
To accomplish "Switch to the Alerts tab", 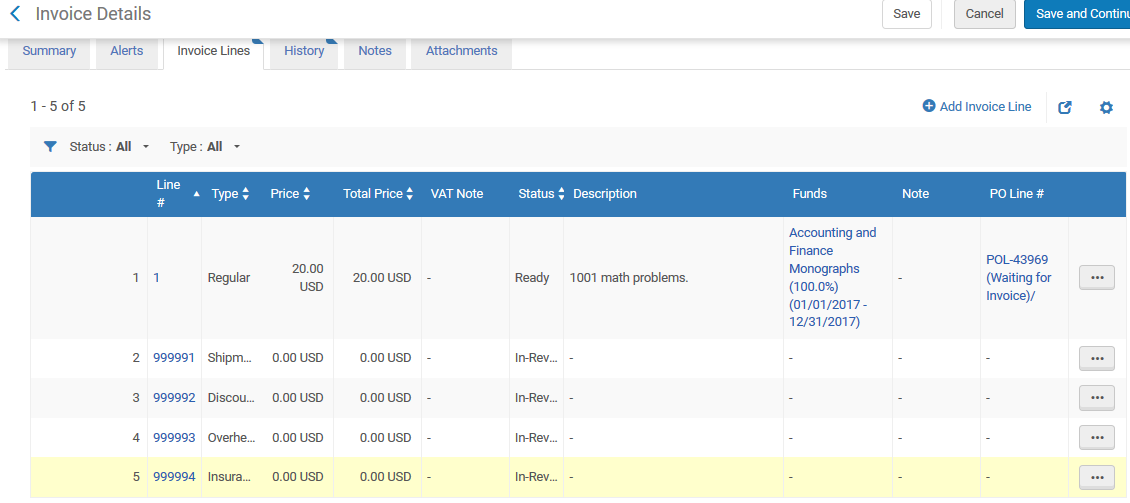I will (127, 51).
